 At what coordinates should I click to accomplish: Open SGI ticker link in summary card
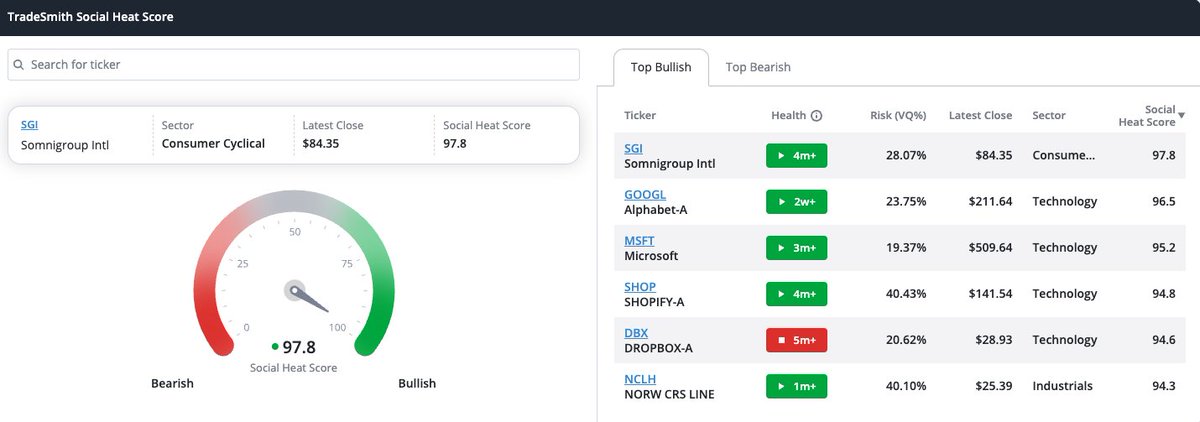pyautogui.click(x=30, y=126)
